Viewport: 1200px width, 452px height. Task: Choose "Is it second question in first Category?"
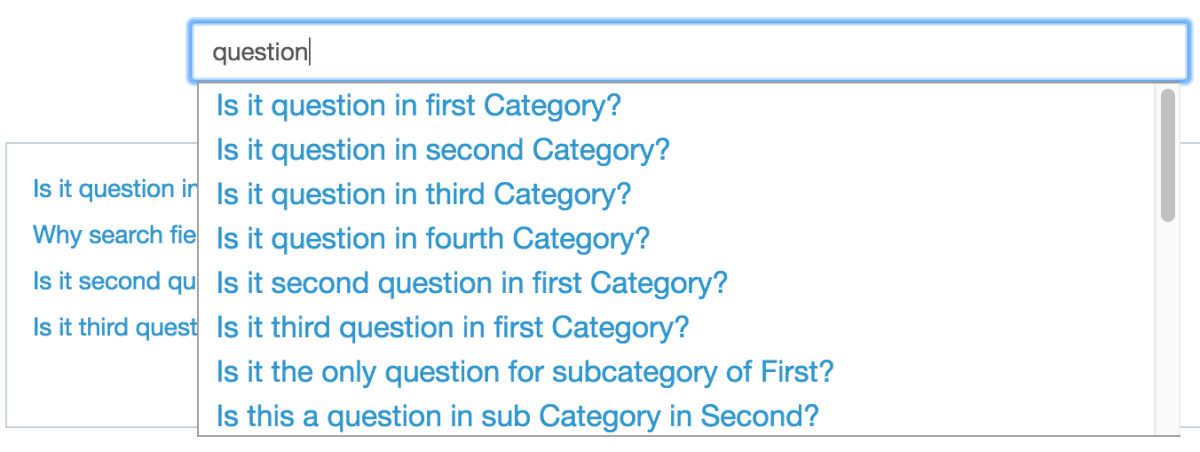point(472,283)
